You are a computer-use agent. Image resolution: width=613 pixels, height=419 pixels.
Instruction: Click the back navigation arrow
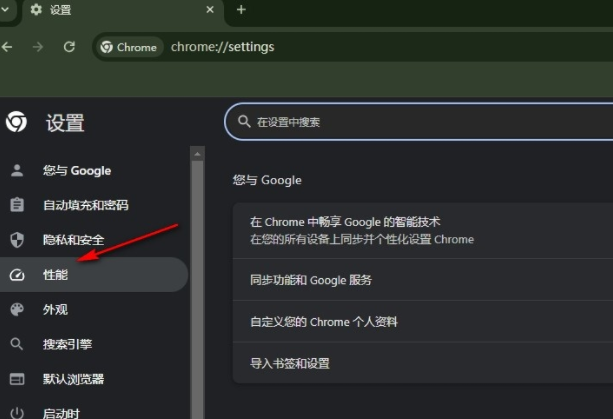[x=7, y=47]
